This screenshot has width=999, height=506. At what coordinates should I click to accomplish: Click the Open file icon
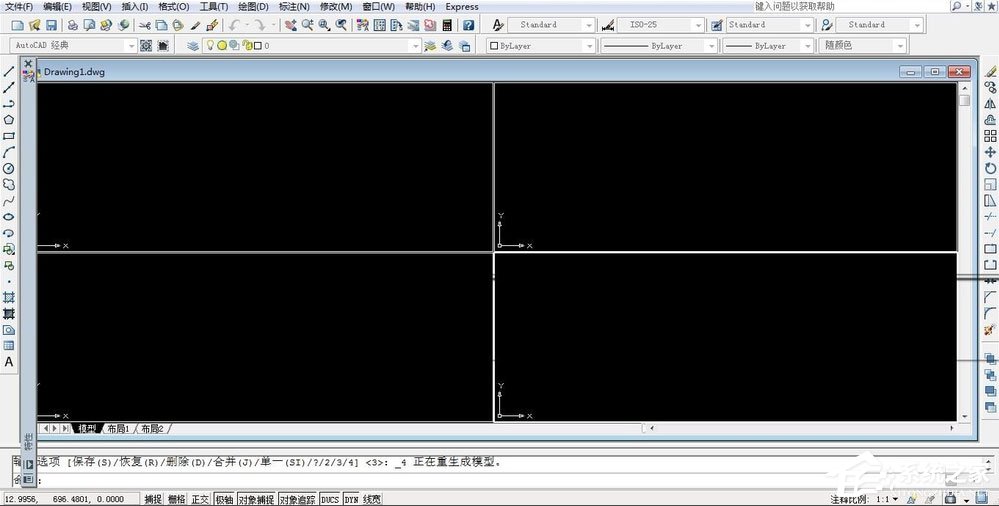pyautogui.click(x=34, y=25)
